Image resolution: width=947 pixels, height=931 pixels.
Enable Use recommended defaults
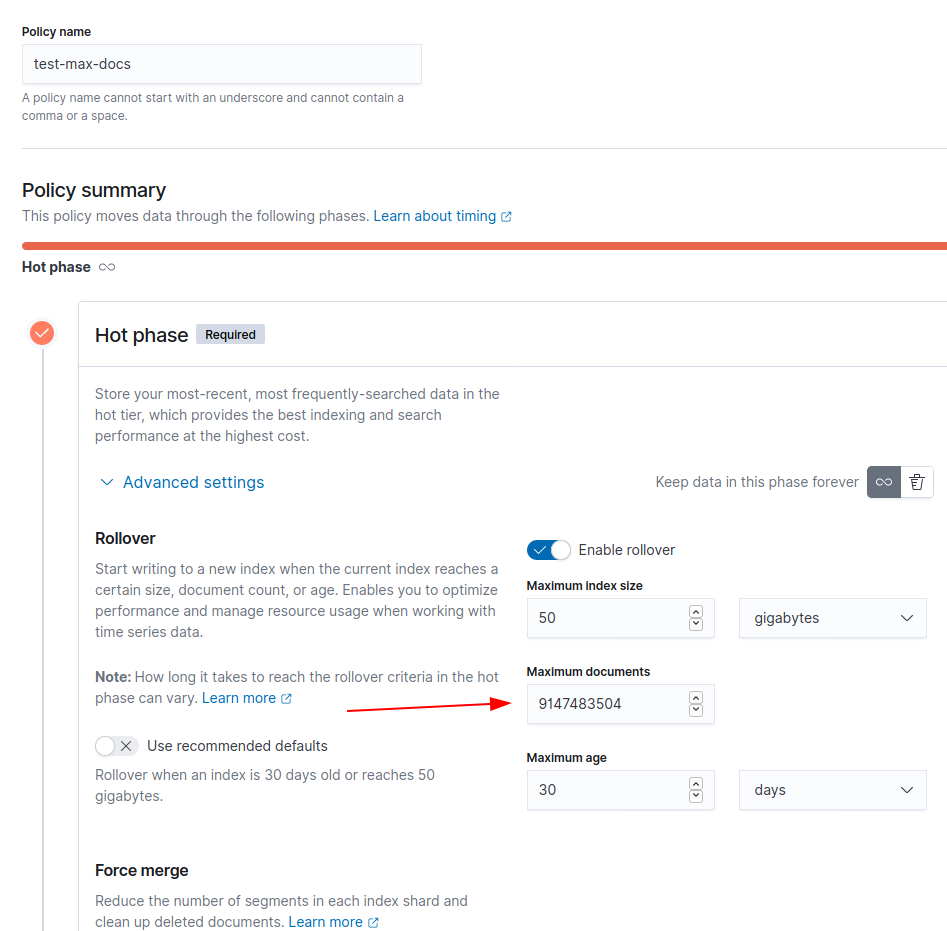tap(115, 745)
